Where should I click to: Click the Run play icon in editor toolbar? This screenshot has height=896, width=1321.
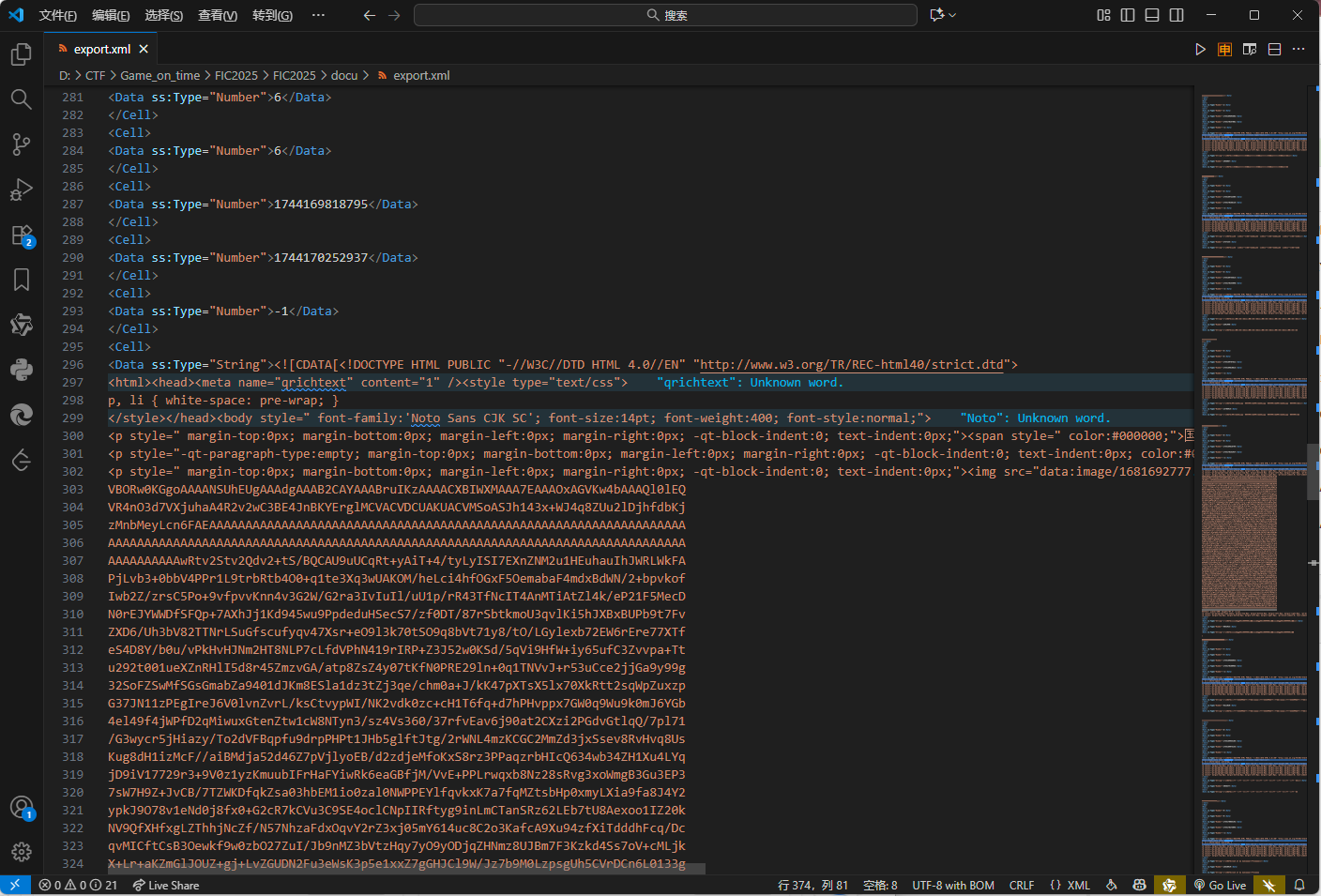point(1200,49)
